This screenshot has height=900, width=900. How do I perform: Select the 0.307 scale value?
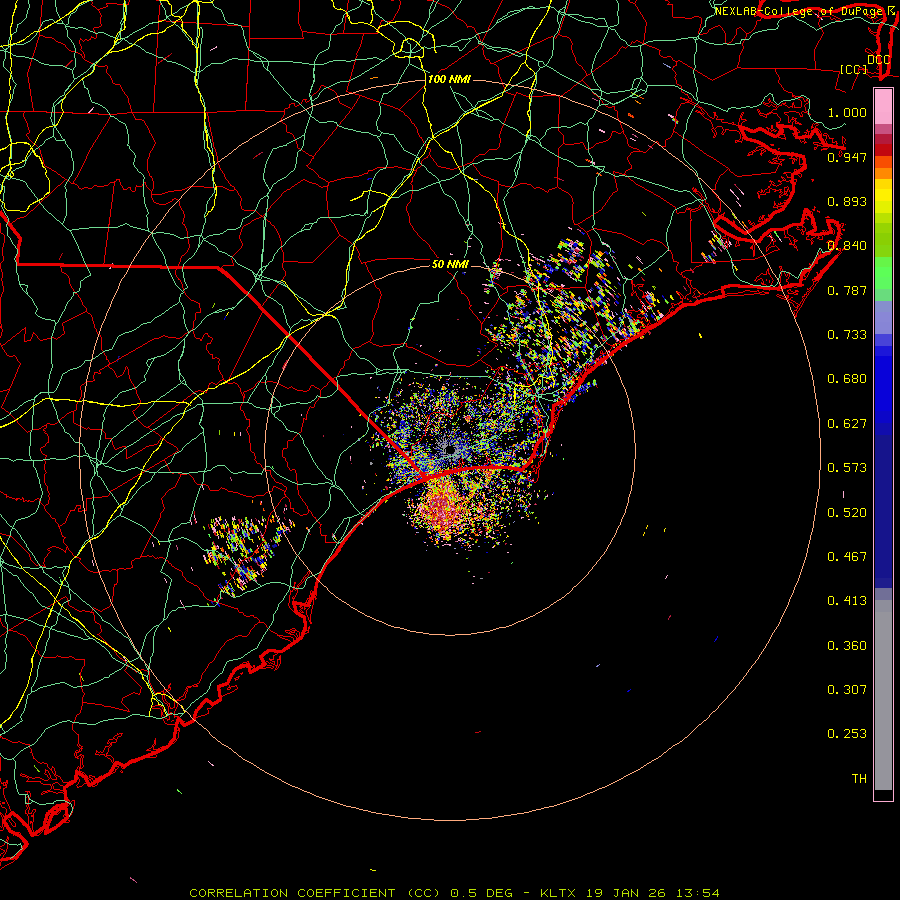(x=847, y=690)
